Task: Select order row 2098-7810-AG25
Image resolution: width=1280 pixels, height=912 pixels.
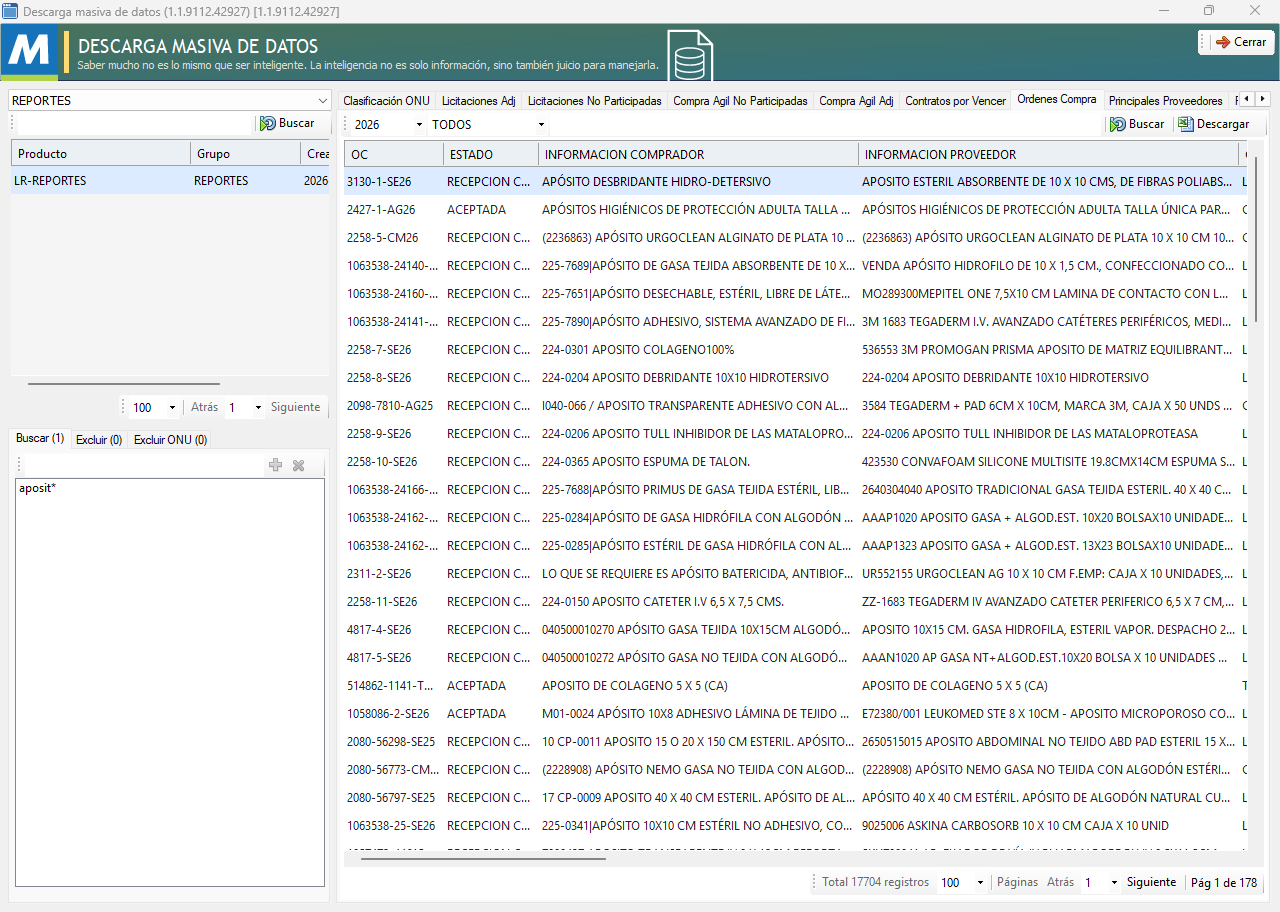Action: tap(795, 406)
